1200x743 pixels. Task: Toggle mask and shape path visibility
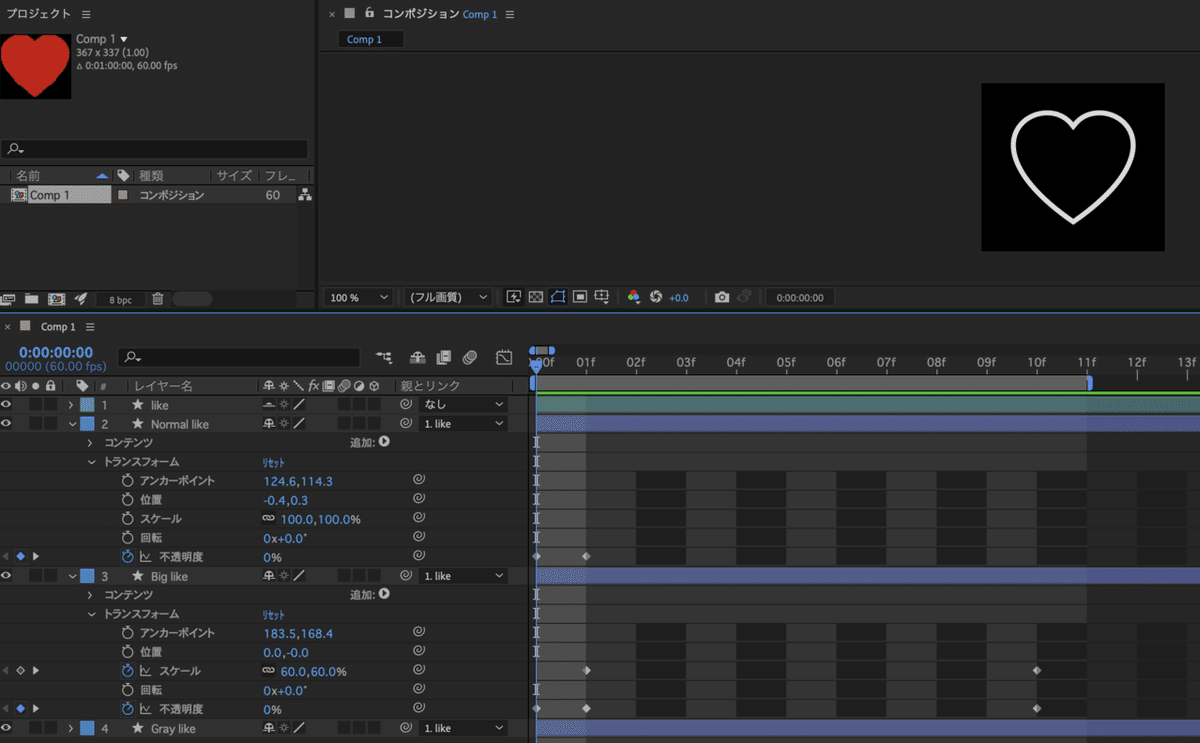coord(558,297)
